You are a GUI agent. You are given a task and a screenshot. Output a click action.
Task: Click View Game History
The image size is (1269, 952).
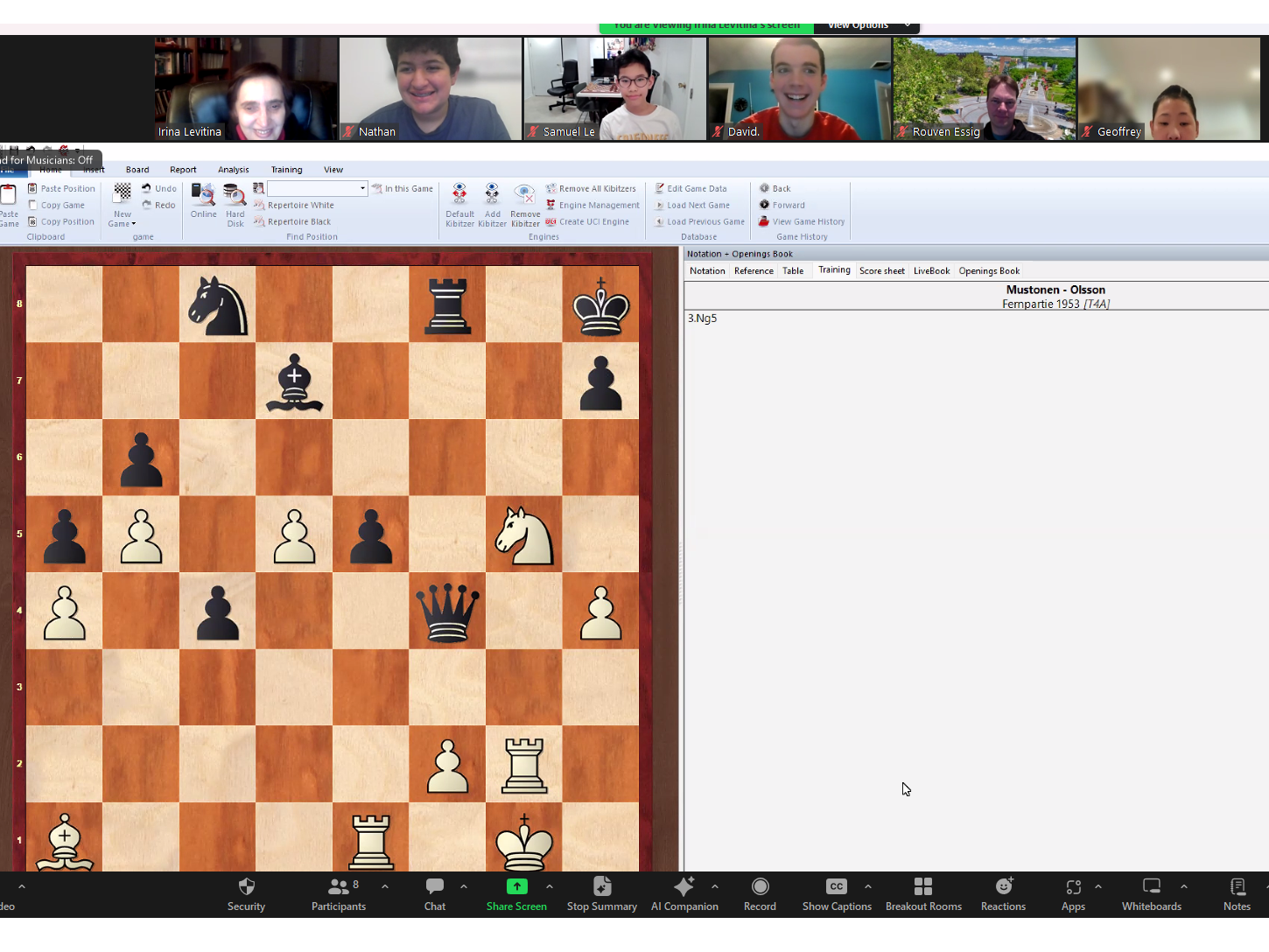(808, 222)
